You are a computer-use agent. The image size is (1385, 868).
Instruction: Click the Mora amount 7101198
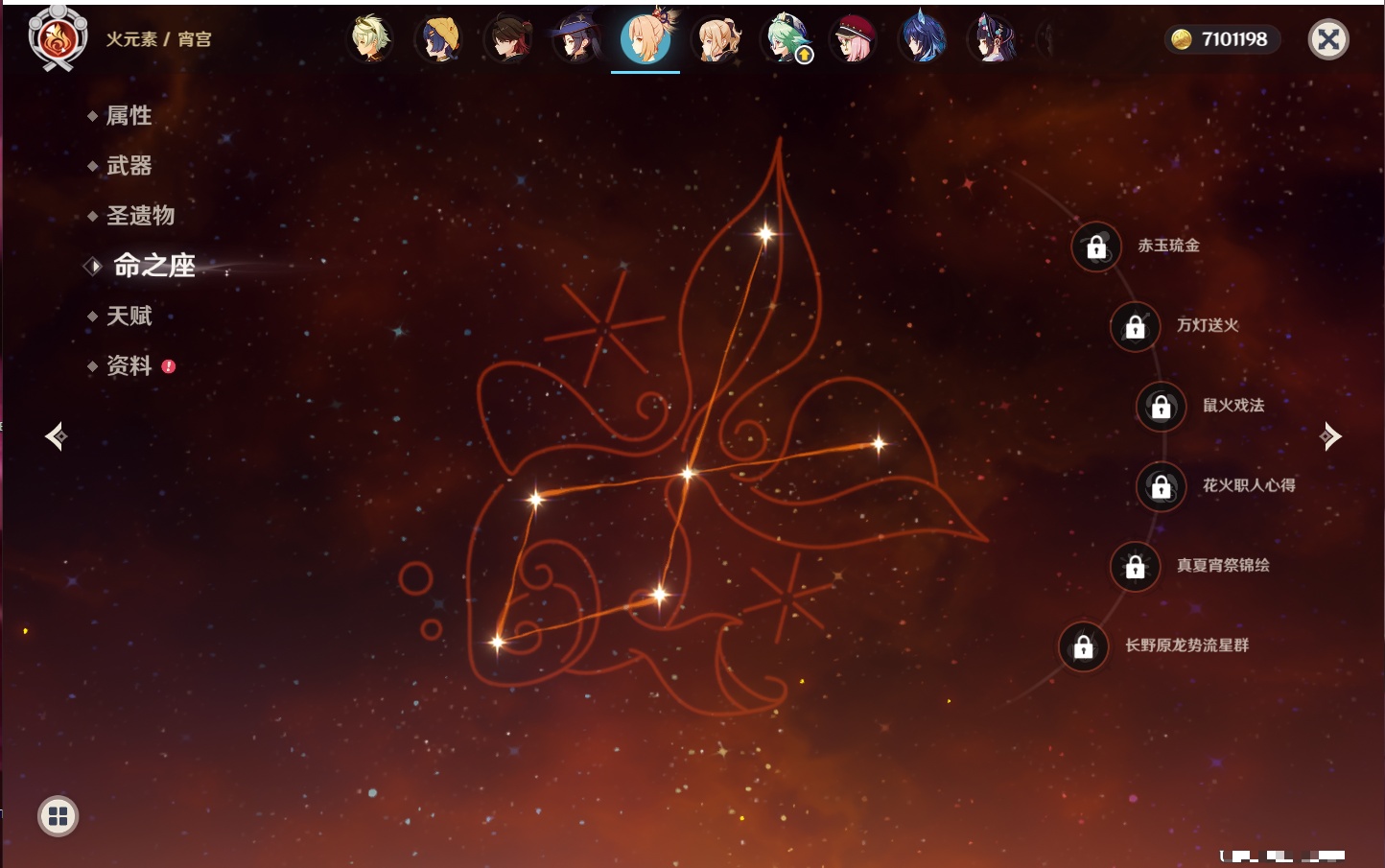point(1234,39)
